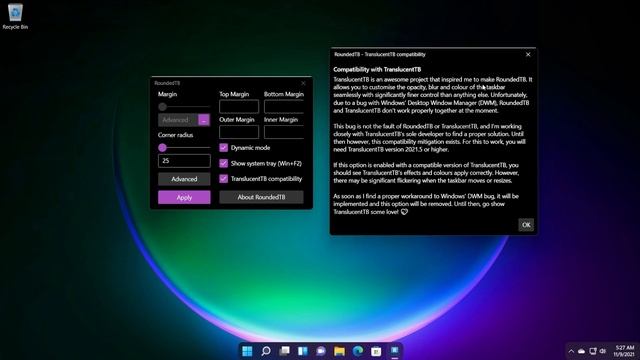Click the Margin slider handle

(162, 107)
